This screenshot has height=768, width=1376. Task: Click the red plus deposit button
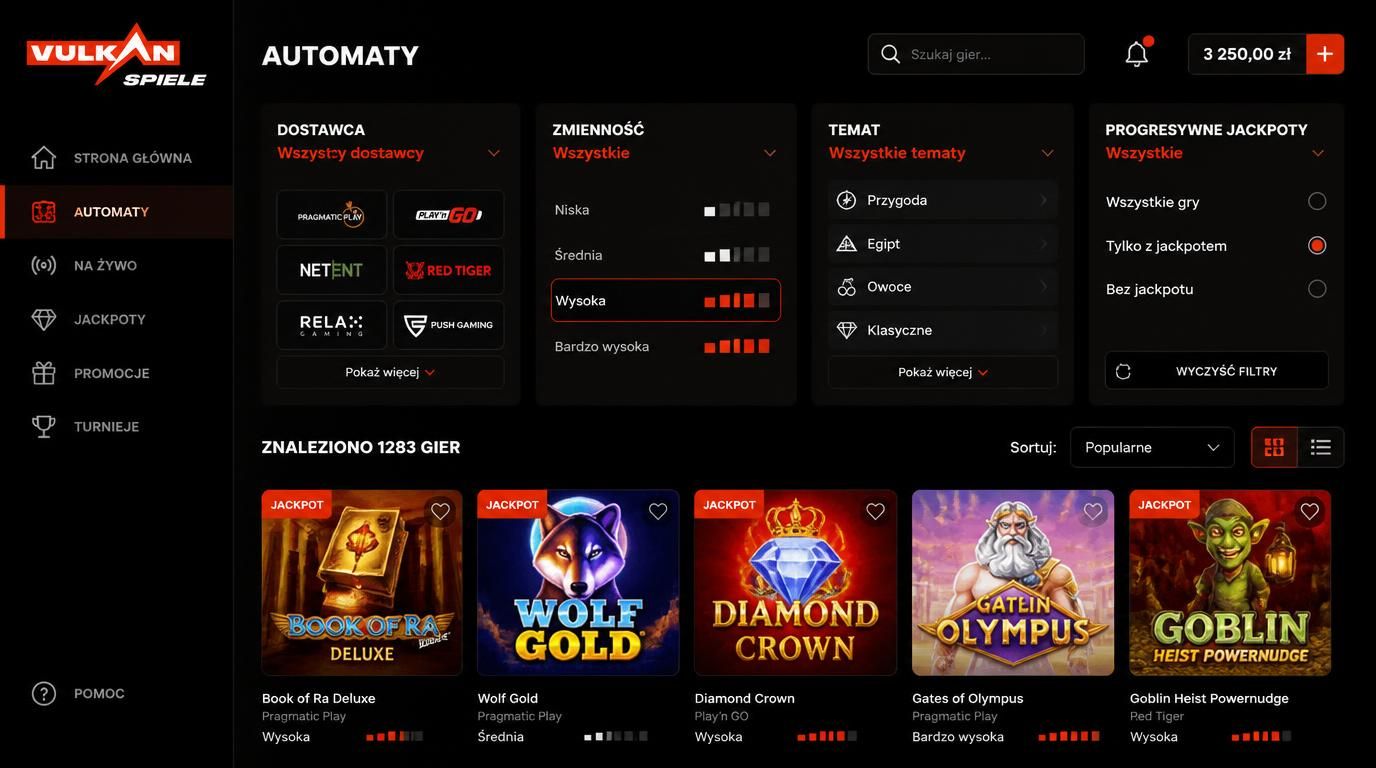pyautogui.click(x=1325, y=54)
